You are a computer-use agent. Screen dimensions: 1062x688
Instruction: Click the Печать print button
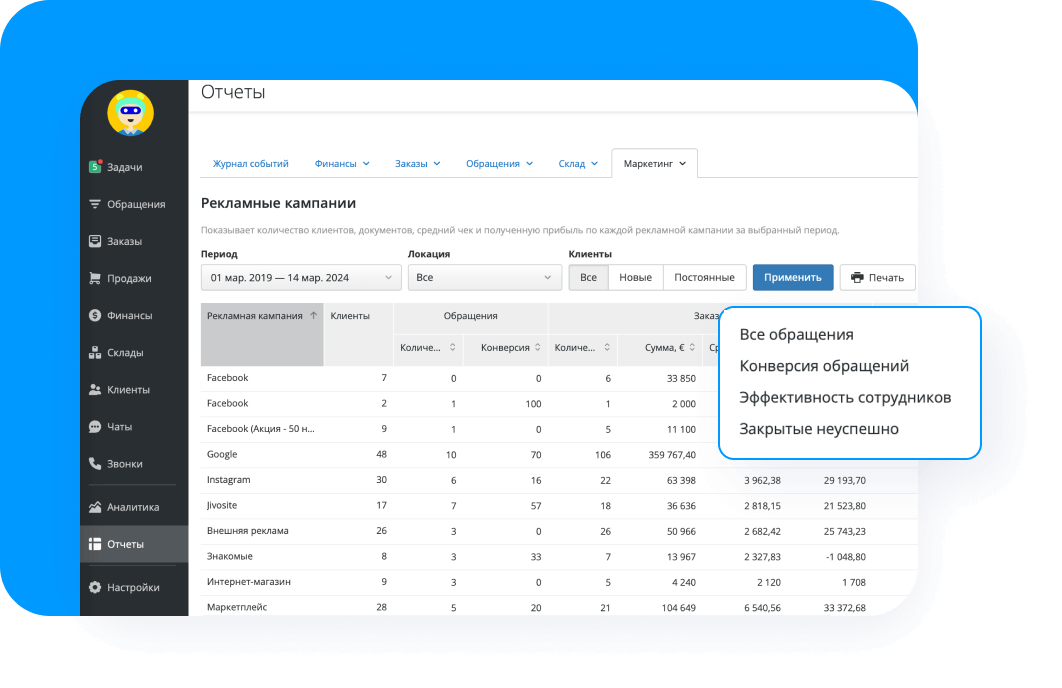(x=877, y=278)
